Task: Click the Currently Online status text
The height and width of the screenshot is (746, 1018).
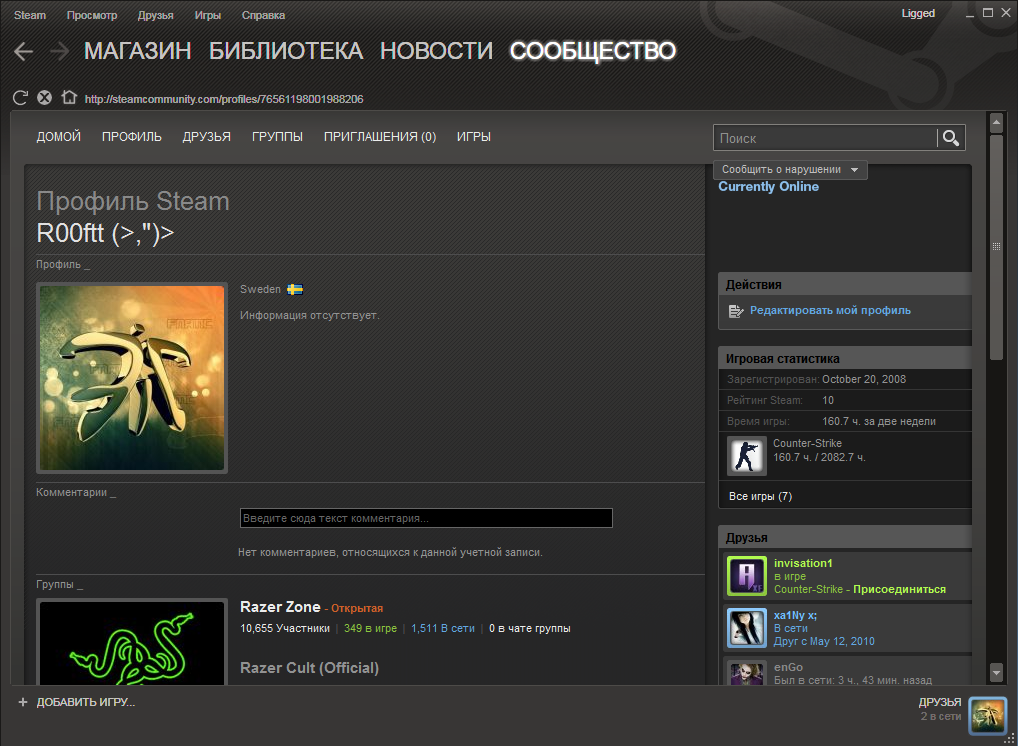Action: click(768, 186)
